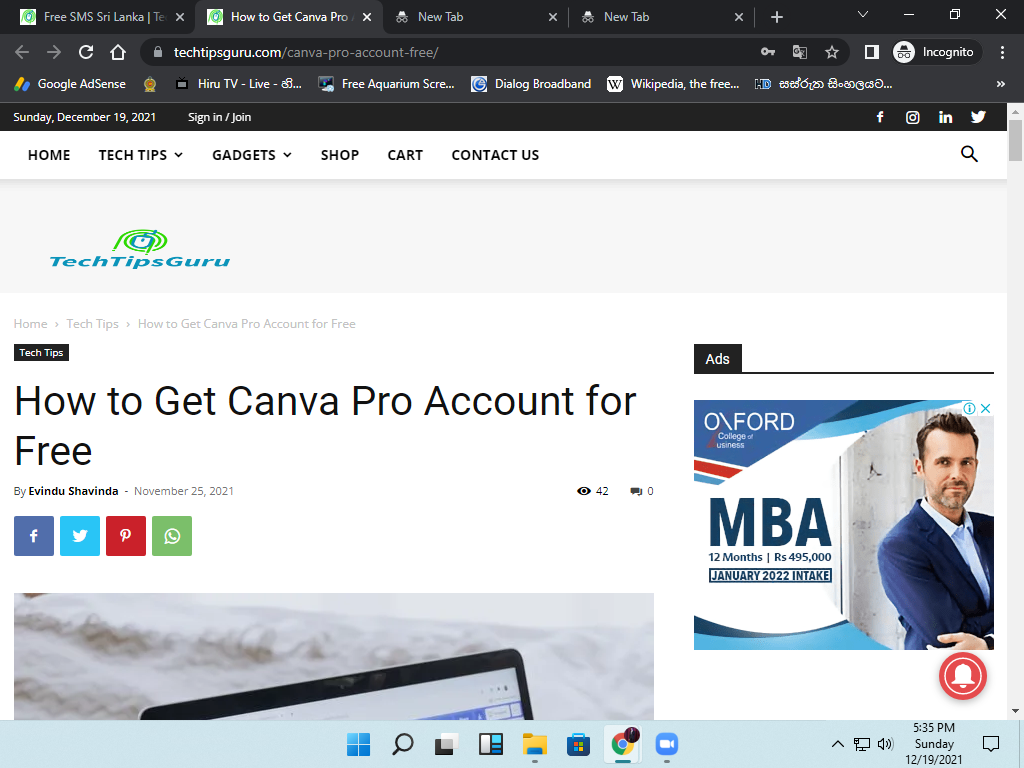Screen dimensions: 1024x768
Task: Open author Evindu Shavinda link
Action: pos(73,491)
